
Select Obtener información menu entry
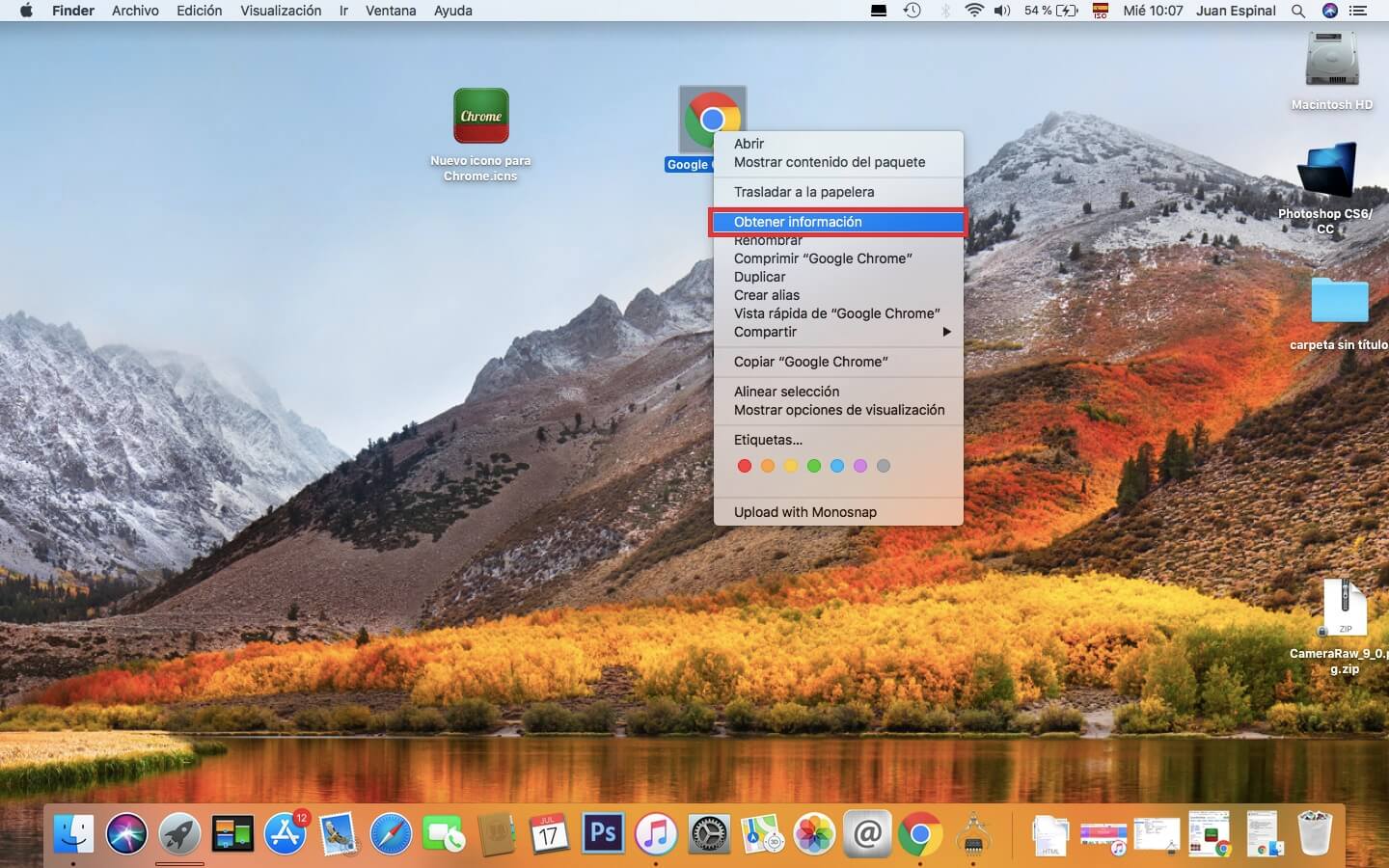pyautogui.click(x=838, y=222)
